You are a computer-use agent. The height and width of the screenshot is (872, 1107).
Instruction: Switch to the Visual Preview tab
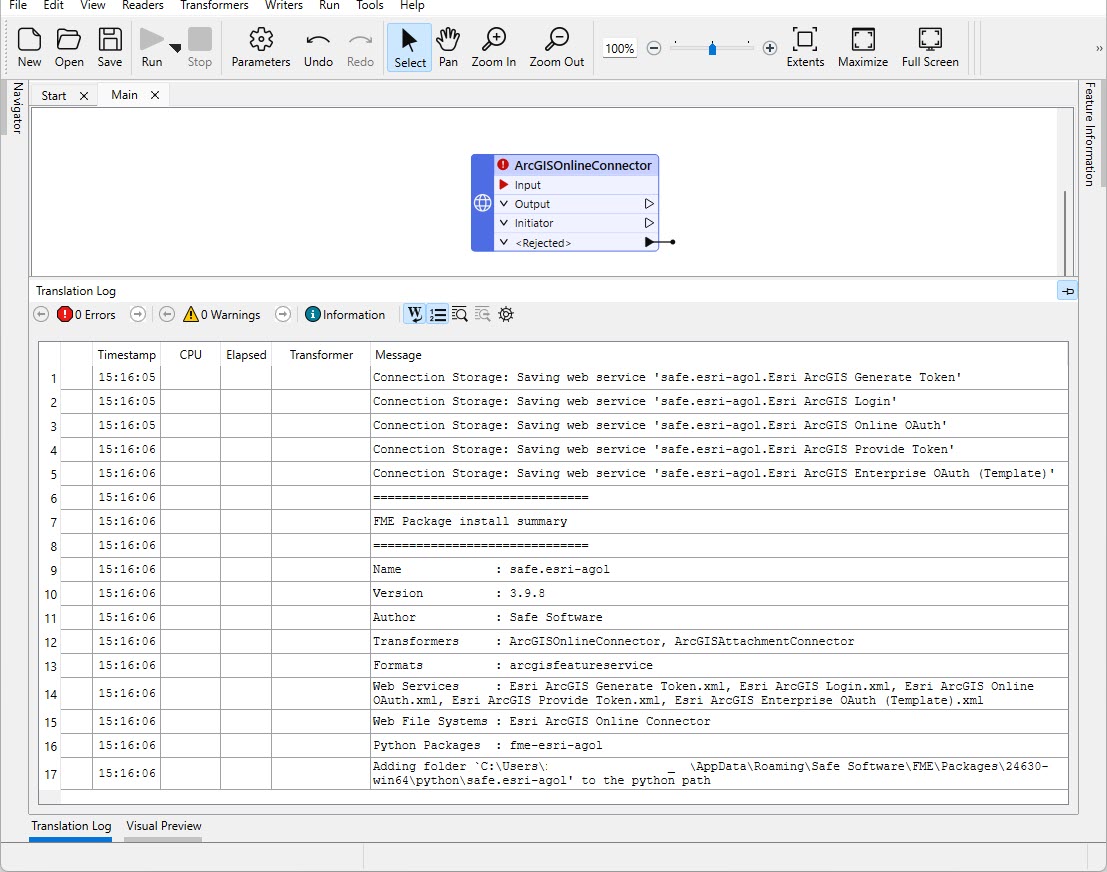pyautogui.click(x=164, y=825)
